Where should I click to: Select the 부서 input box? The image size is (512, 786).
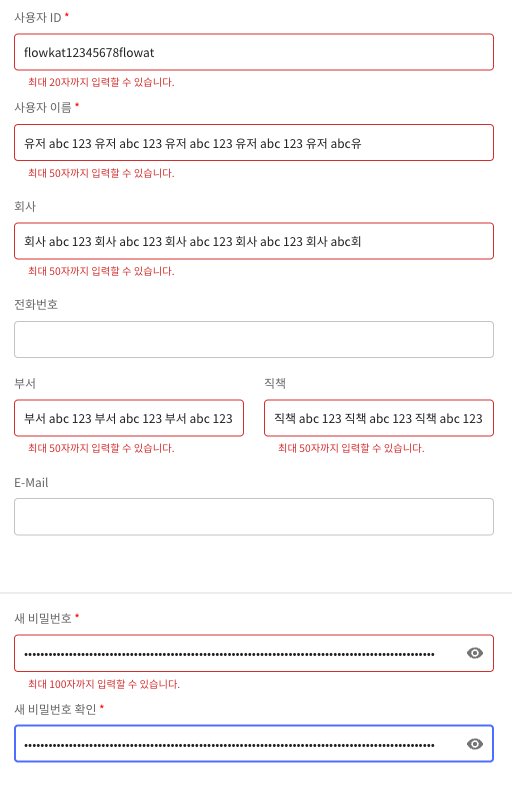pos(129,418)
